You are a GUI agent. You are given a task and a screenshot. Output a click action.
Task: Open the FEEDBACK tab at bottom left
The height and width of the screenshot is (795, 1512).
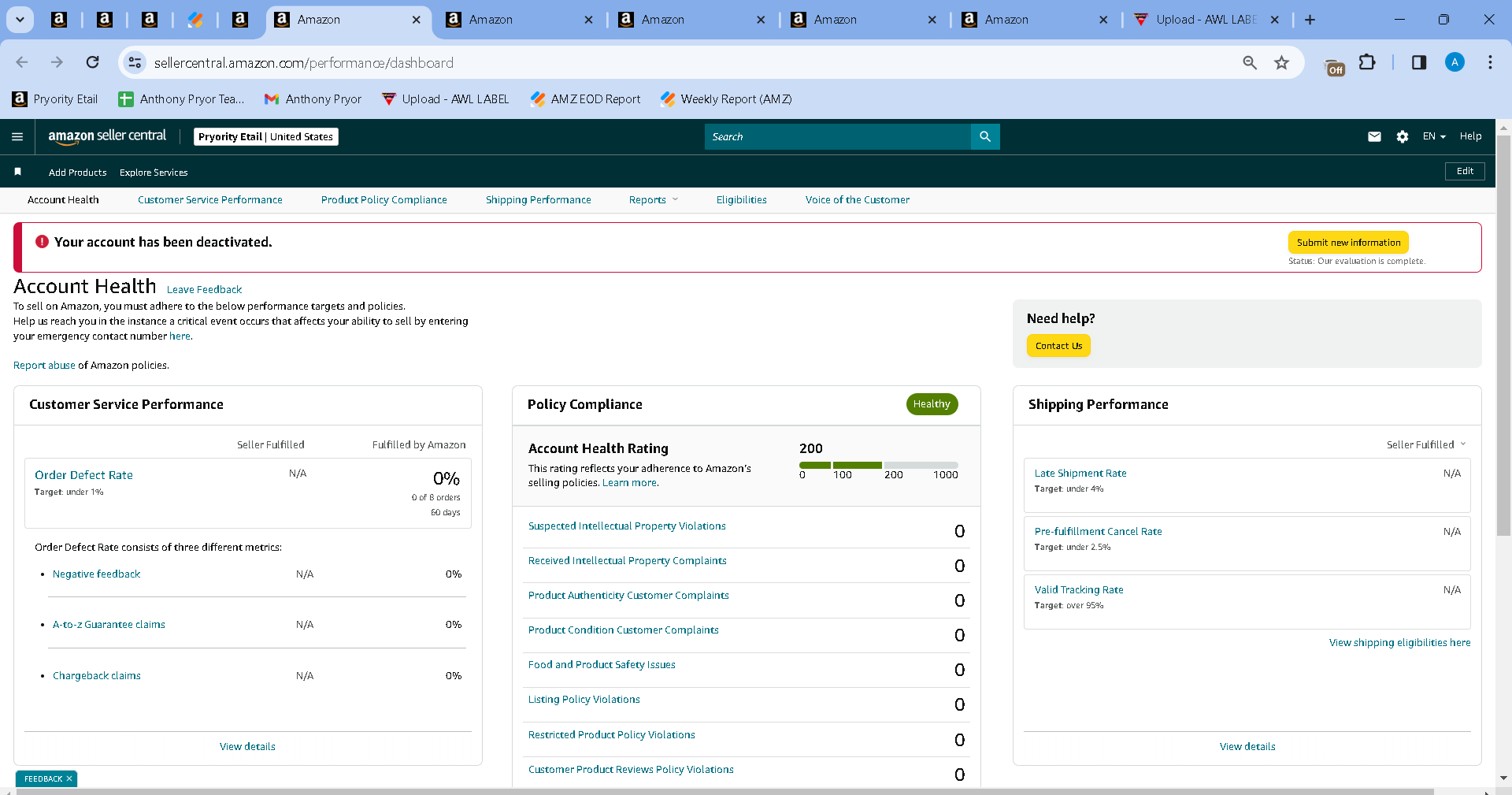43,778
